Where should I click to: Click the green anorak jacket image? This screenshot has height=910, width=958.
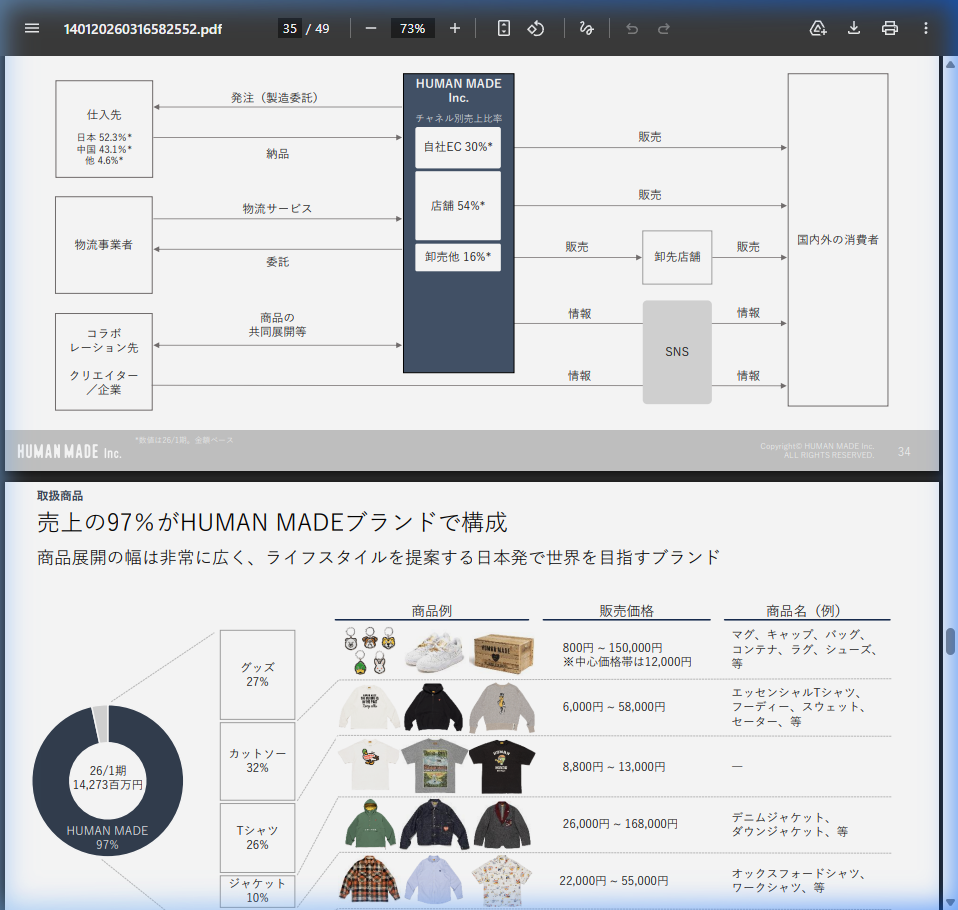point(368,823)
